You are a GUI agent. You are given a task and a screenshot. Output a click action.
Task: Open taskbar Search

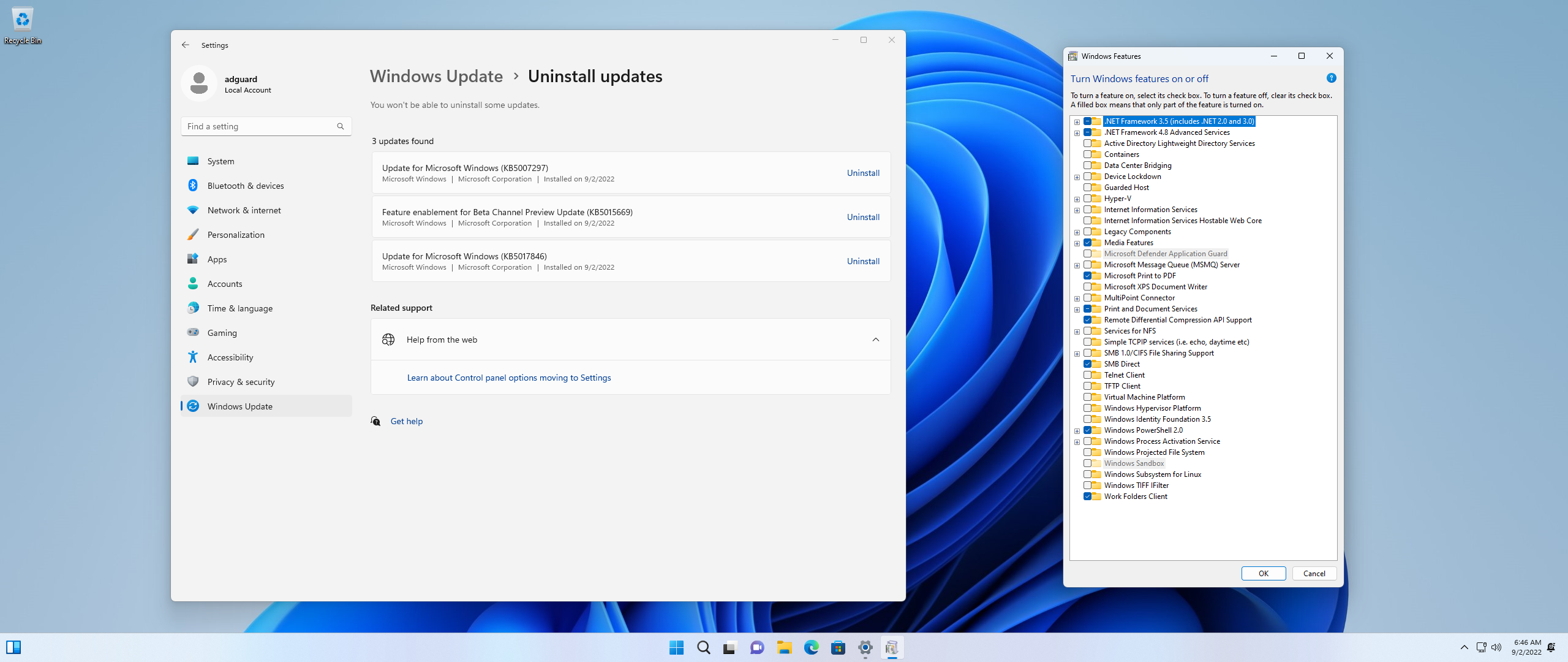click(x=703, y=647)
